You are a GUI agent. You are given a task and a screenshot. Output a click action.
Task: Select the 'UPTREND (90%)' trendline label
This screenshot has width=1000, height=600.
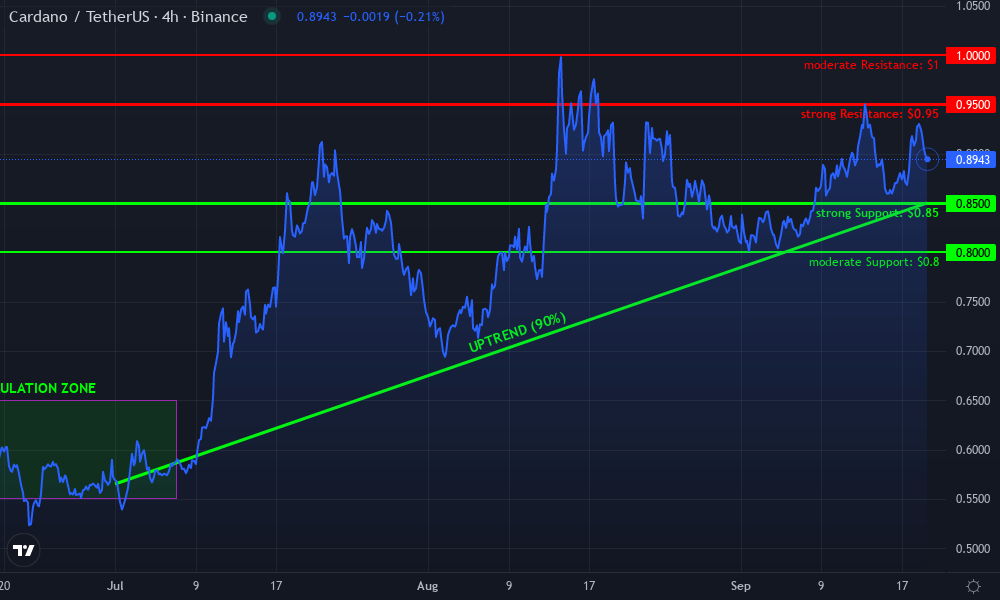click(518, 330)
